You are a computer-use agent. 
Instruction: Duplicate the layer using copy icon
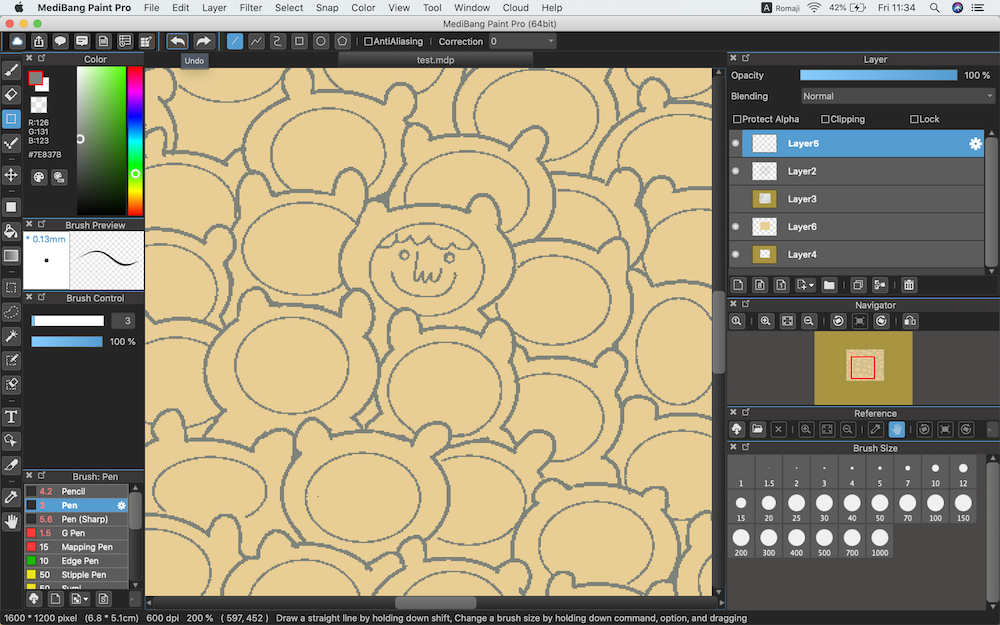[x=858, y=285]
